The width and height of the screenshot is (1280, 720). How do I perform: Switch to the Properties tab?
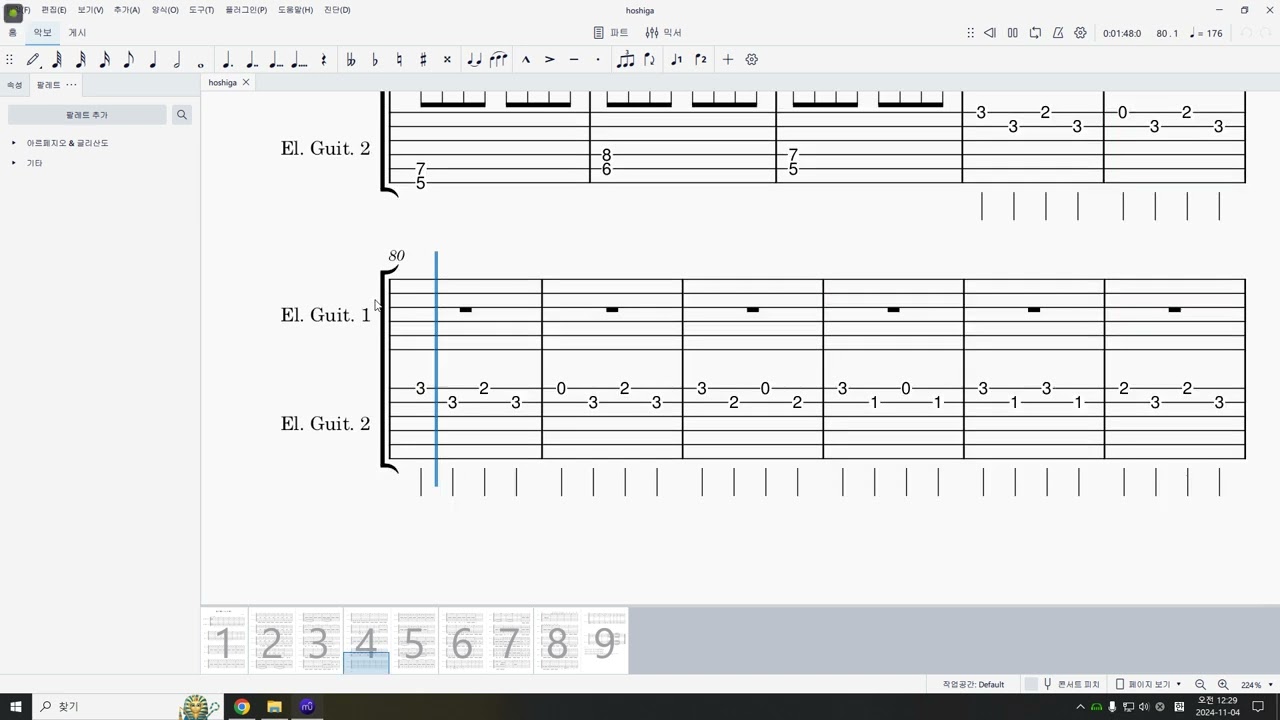(x=15, y=85)
